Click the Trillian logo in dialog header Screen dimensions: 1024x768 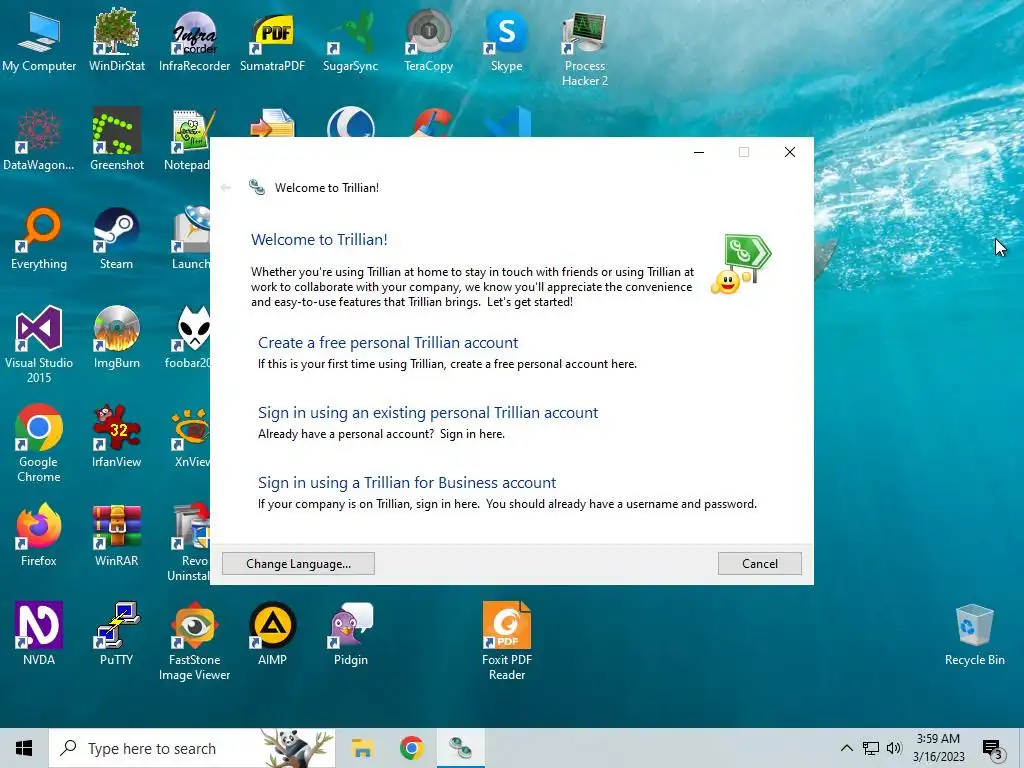point(257,187)
